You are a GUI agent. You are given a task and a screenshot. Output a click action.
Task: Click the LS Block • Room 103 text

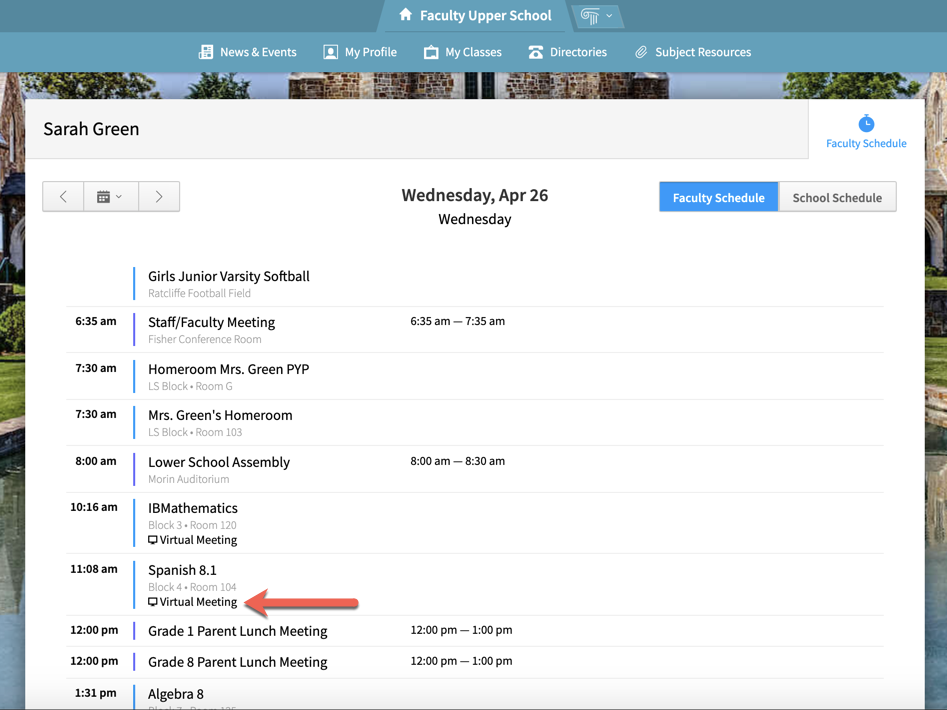[195, 432]
